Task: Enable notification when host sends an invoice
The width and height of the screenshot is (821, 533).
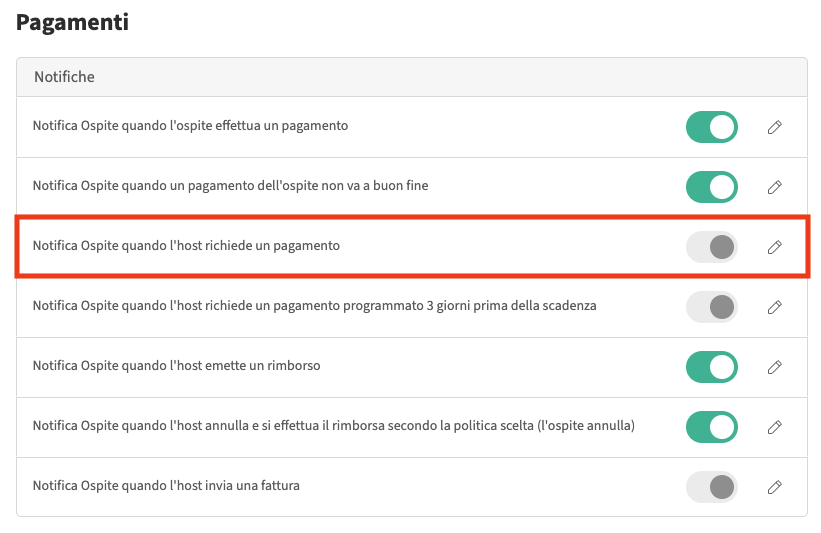Action: click(x=711, y=487)
